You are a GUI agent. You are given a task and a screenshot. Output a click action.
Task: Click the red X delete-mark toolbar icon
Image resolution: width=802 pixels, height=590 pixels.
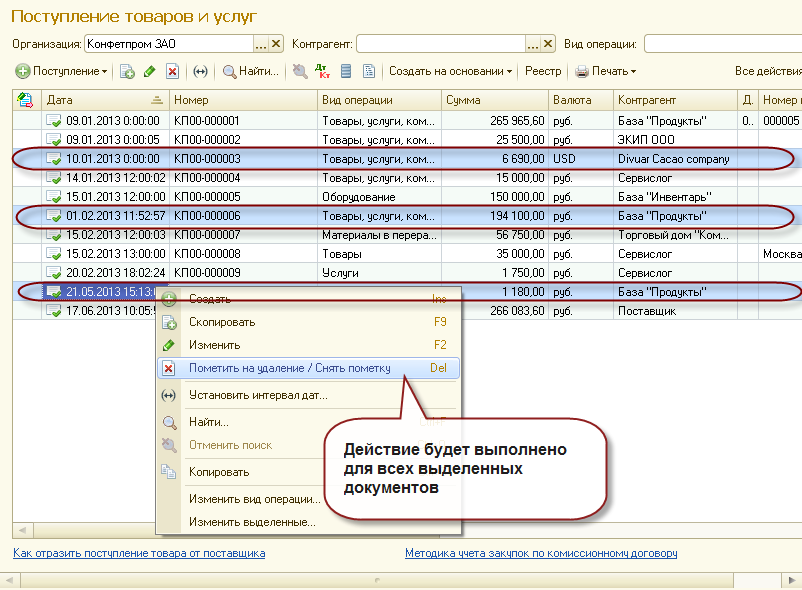click(x=172, y=71)
